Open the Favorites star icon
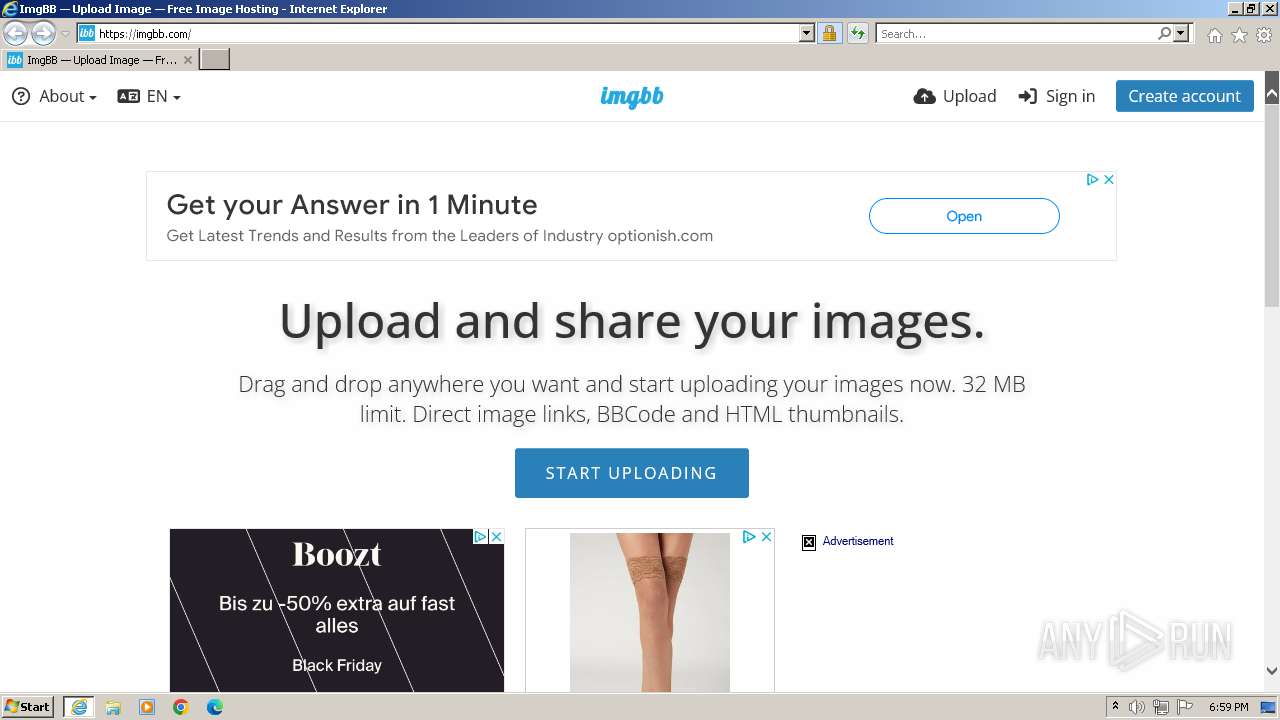The width and height of the screenshot is (1280, 720). (x=1239, y=35)
